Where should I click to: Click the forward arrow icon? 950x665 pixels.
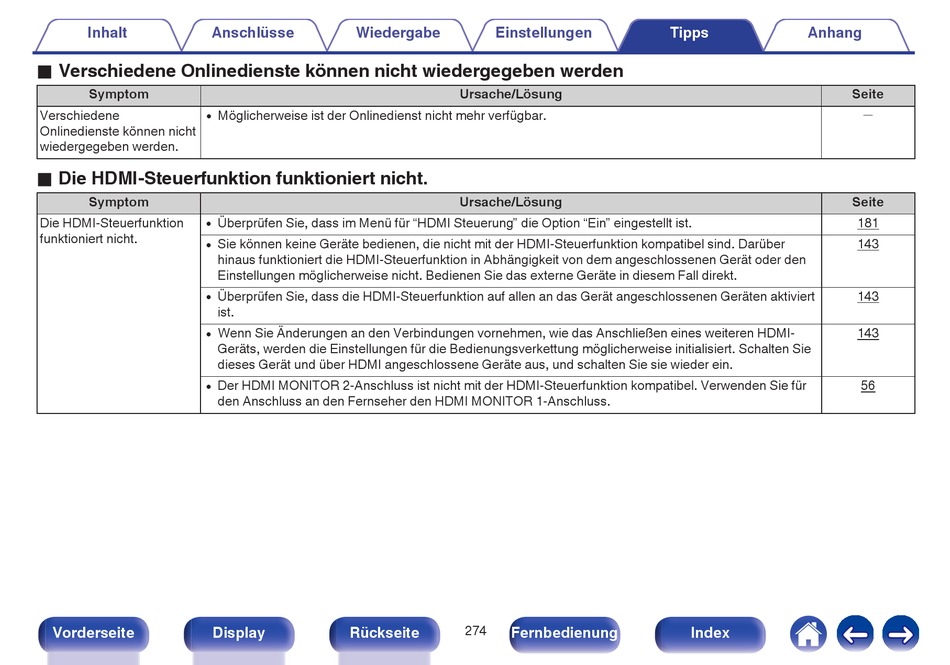900,634
